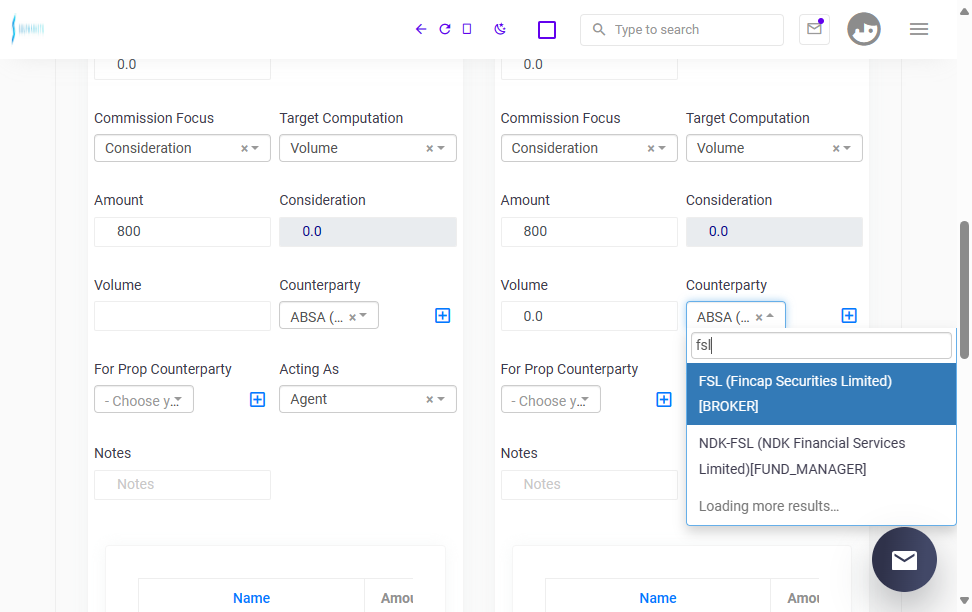Screen dimensions: 972x612
Task: Clear right Target Computation Volume selection
Action: coord(836,148)
